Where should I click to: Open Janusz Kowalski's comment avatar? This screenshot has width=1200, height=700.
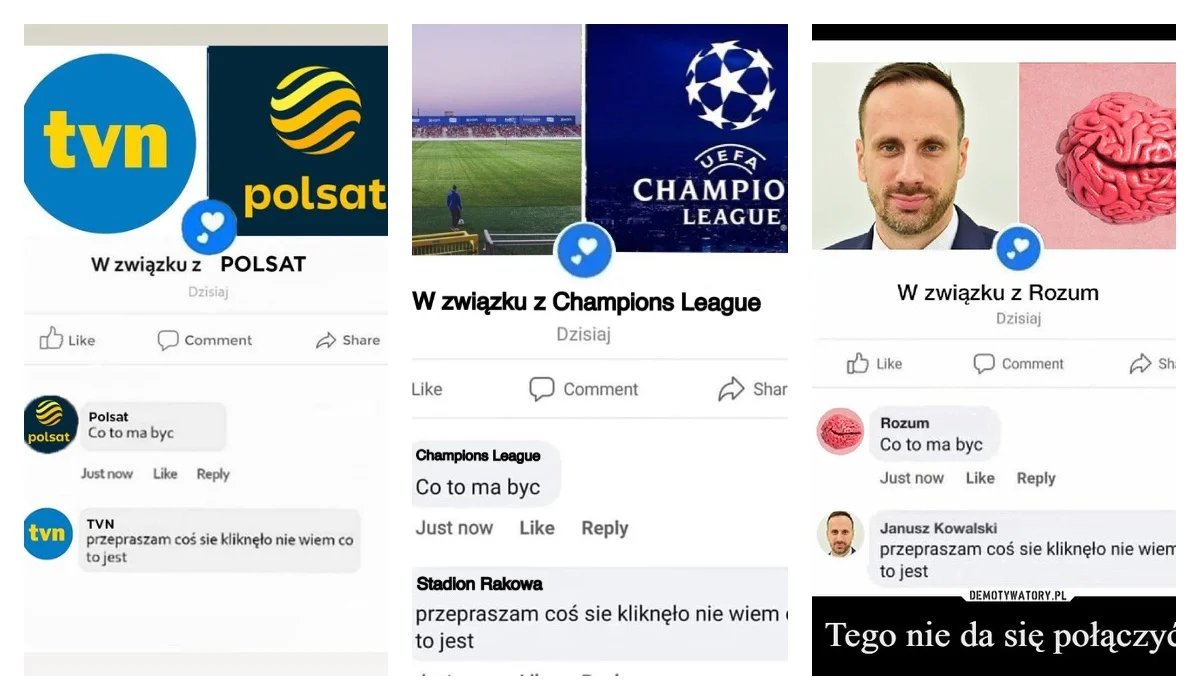(841, 535)
